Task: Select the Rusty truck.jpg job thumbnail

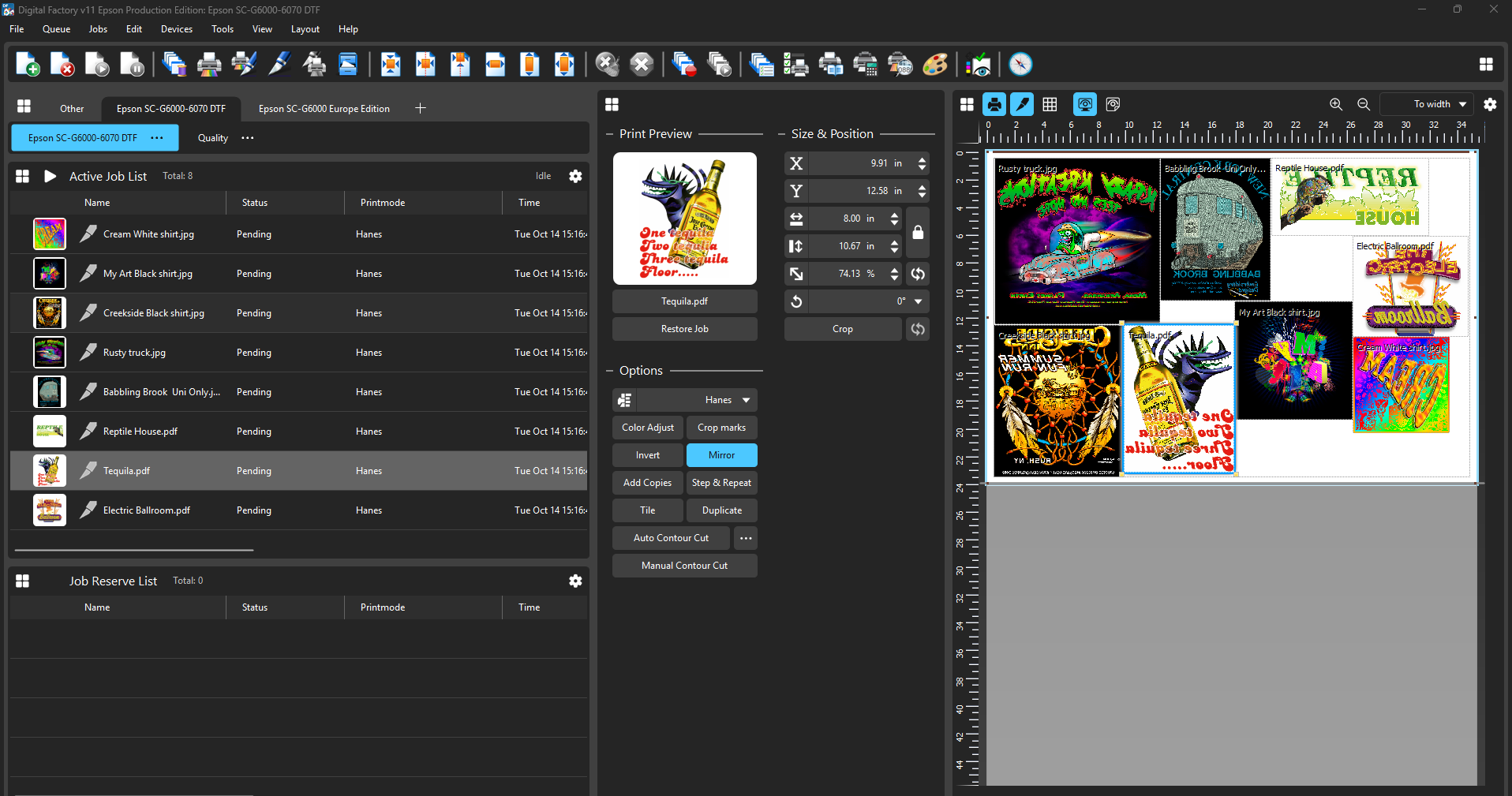Action: (x=50, y=353)
